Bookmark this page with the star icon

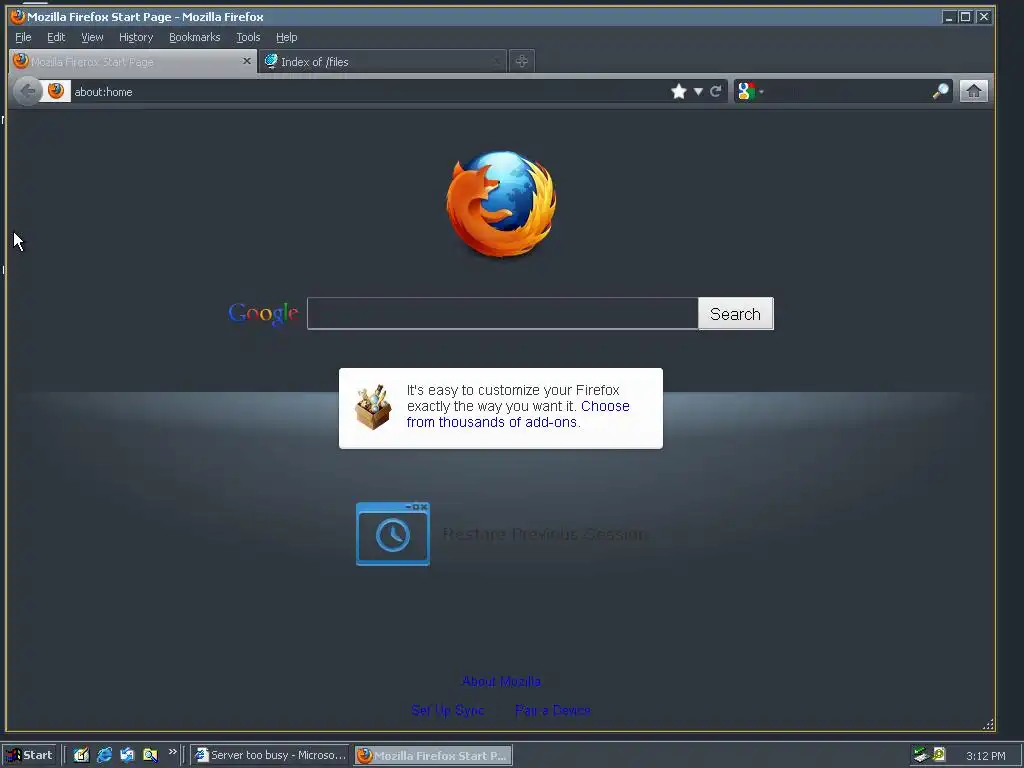point(679,91)
